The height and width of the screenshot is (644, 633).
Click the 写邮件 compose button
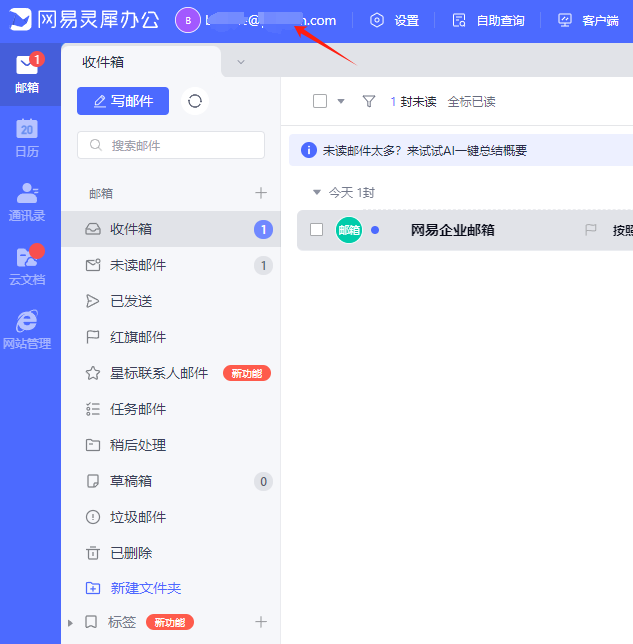tap(123, 101)
